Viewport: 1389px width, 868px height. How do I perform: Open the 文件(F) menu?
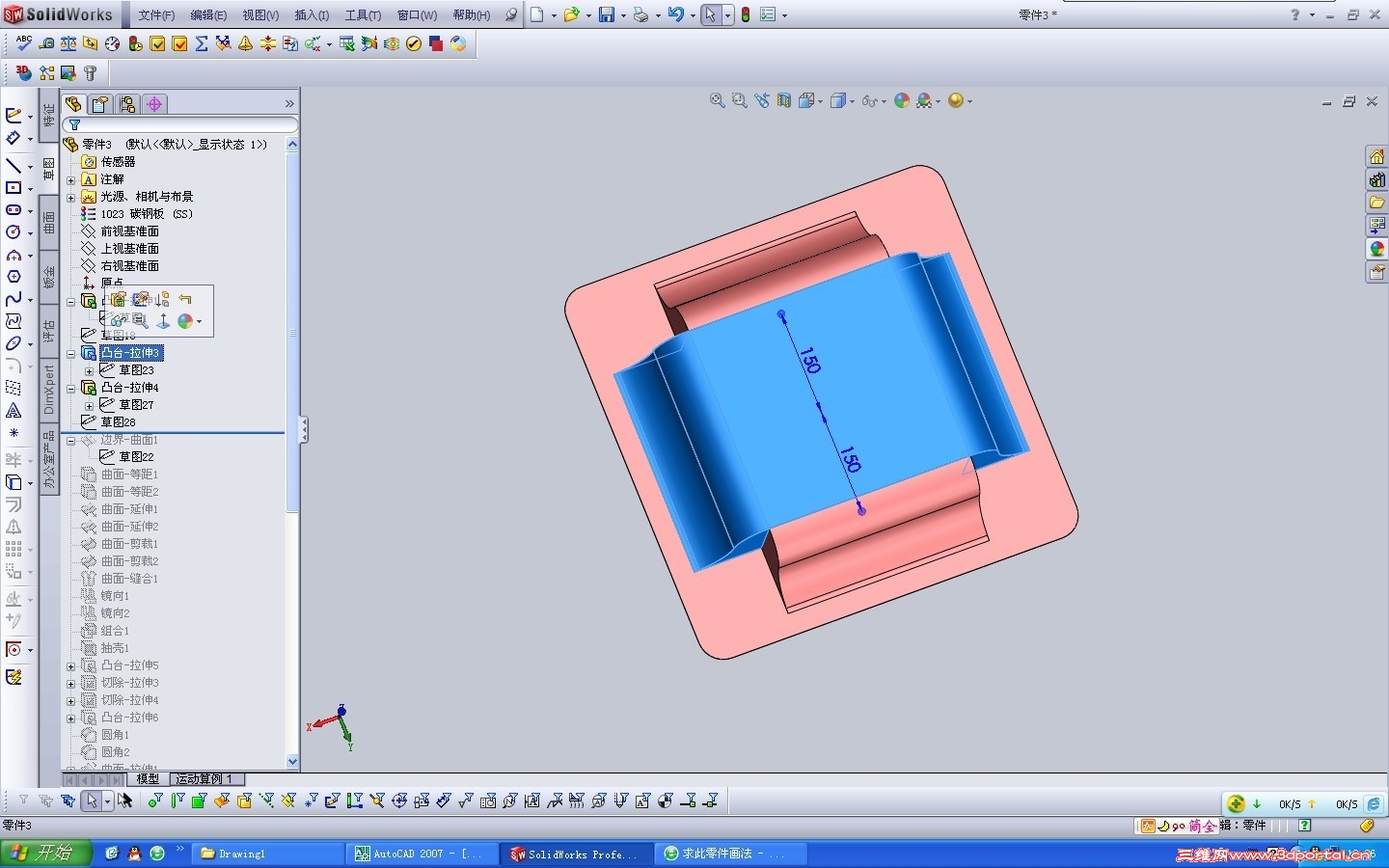tap(156, 14)
